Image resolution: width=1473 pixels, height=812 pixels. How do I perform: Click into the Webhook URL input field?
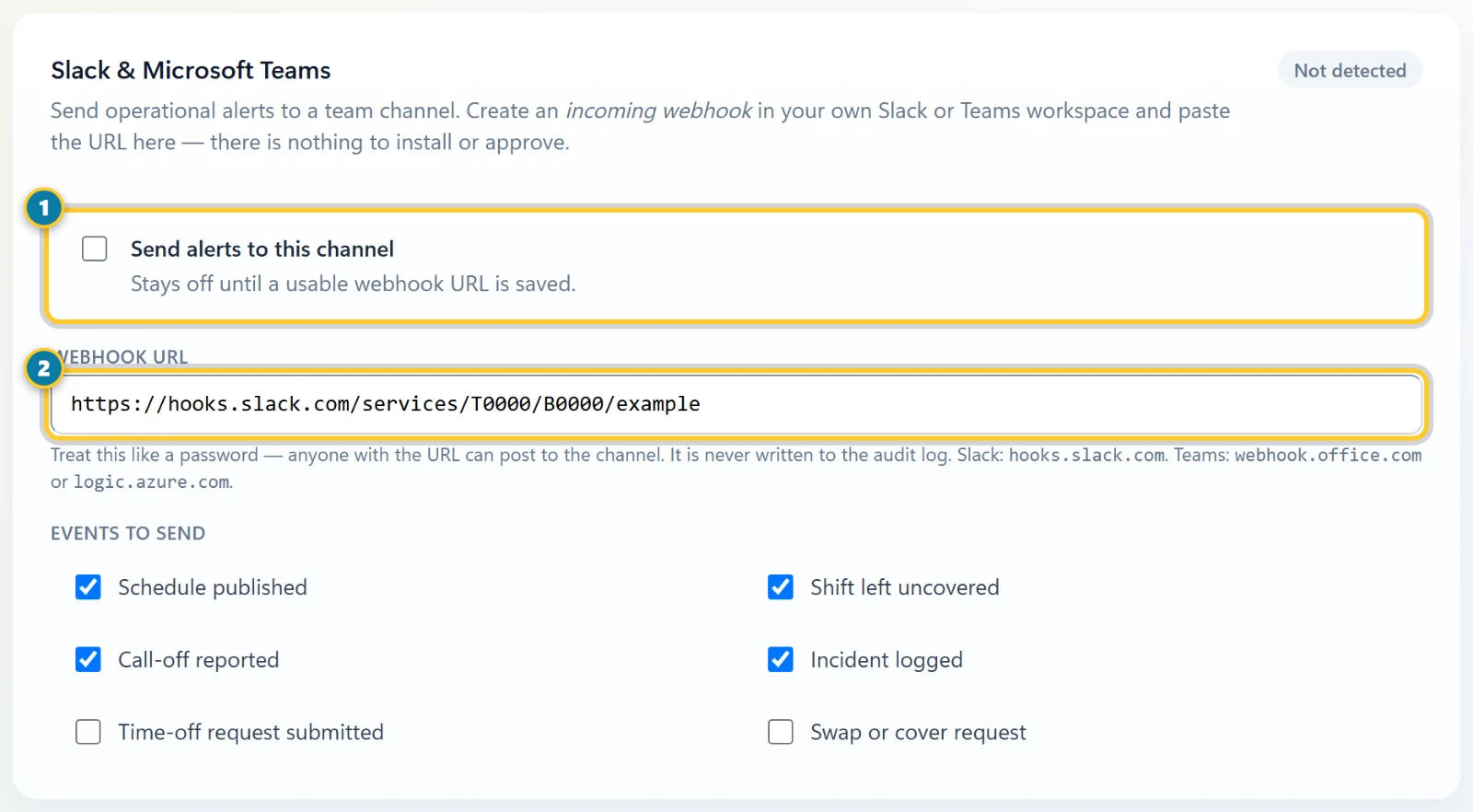click(736, 404)
